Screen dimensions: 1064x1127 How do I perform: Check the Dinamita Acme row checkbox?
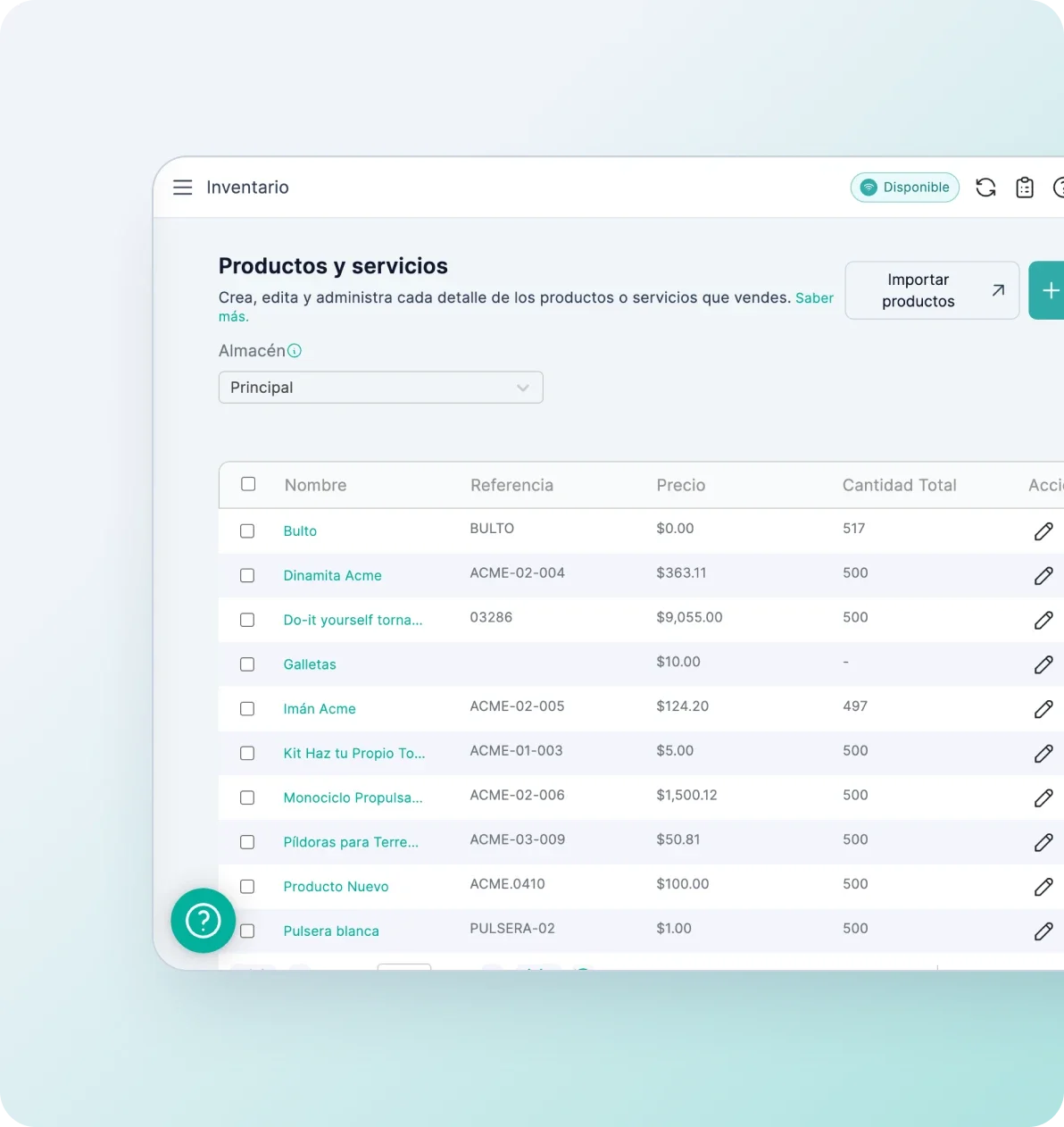[247, 576]
